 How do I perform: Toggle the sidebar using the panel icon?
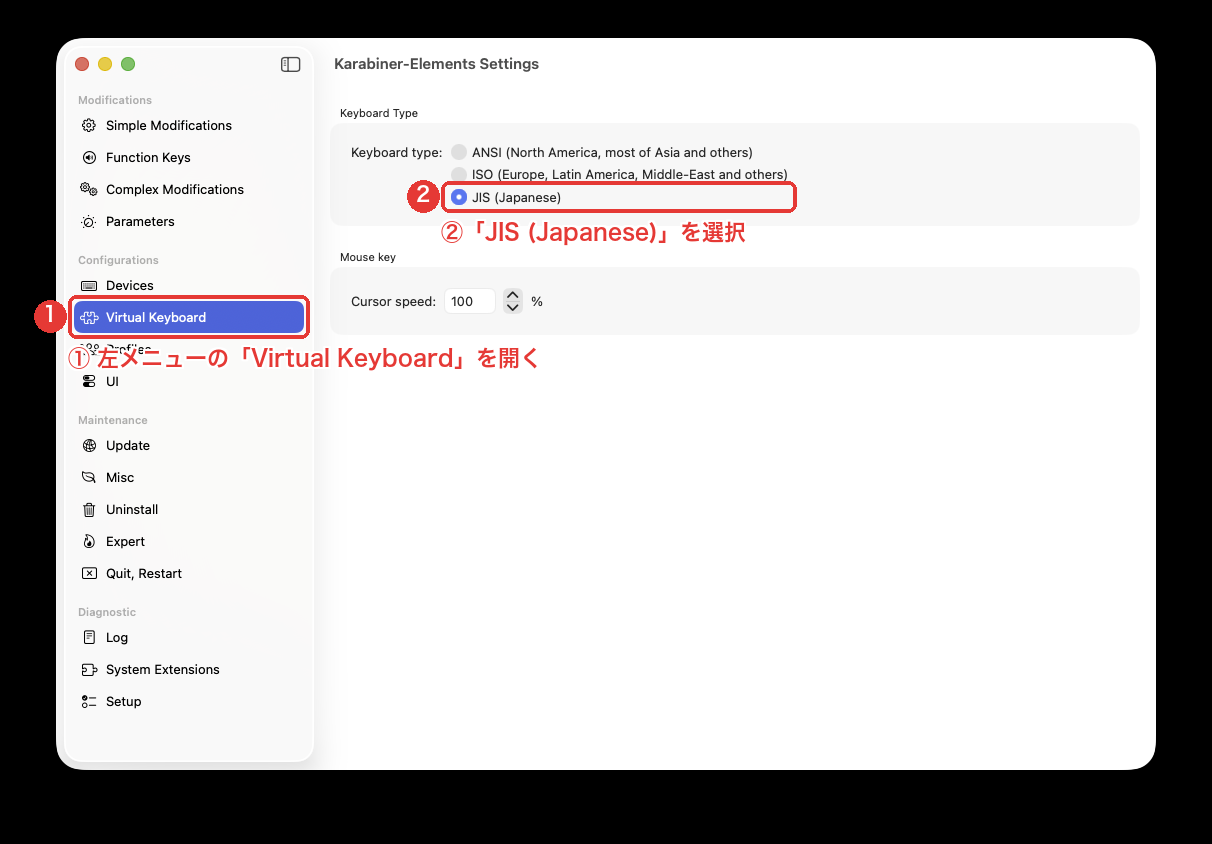[x=291, y=64]
